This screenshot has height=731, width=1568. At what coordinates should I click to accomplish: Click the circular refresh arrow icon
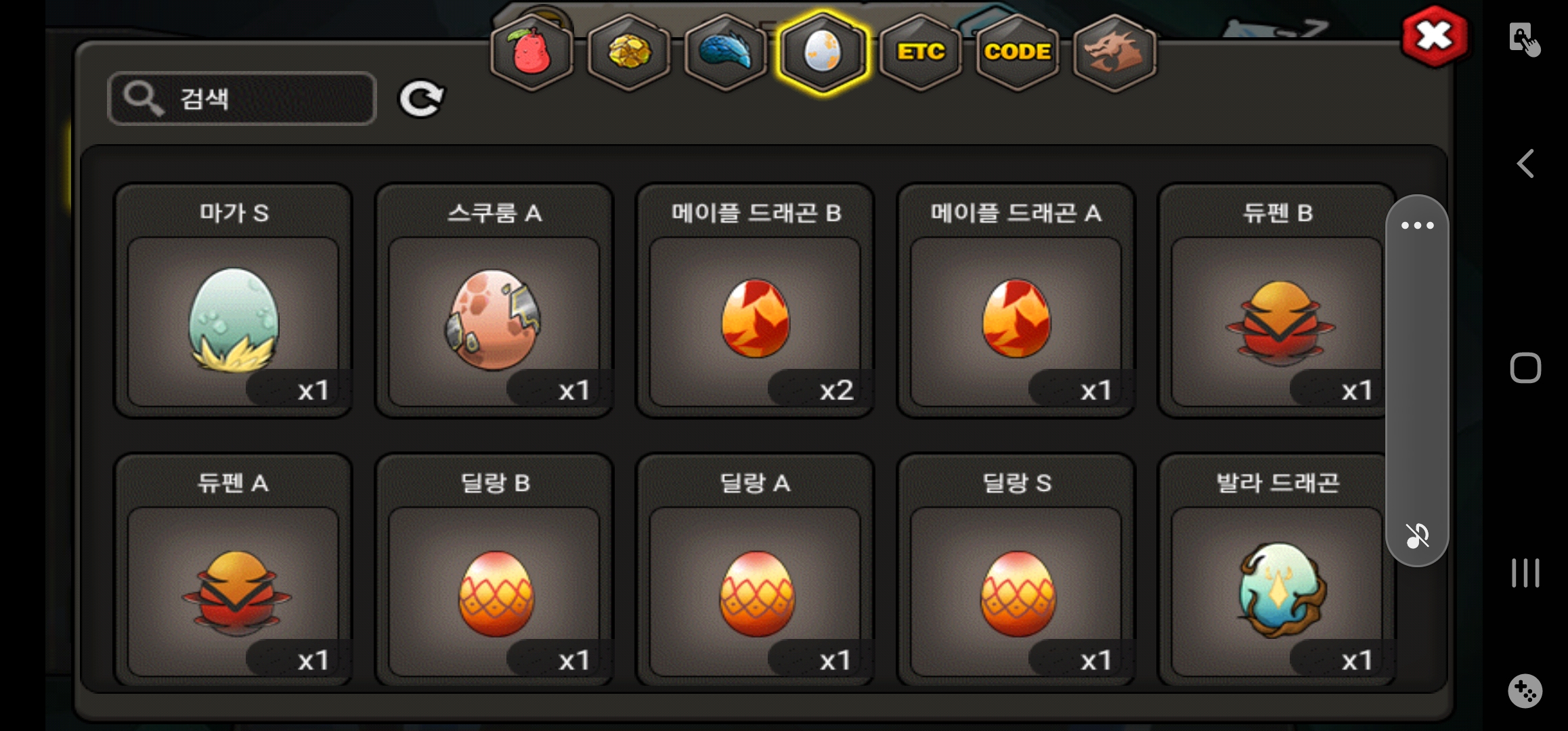(x=421, y=99)
